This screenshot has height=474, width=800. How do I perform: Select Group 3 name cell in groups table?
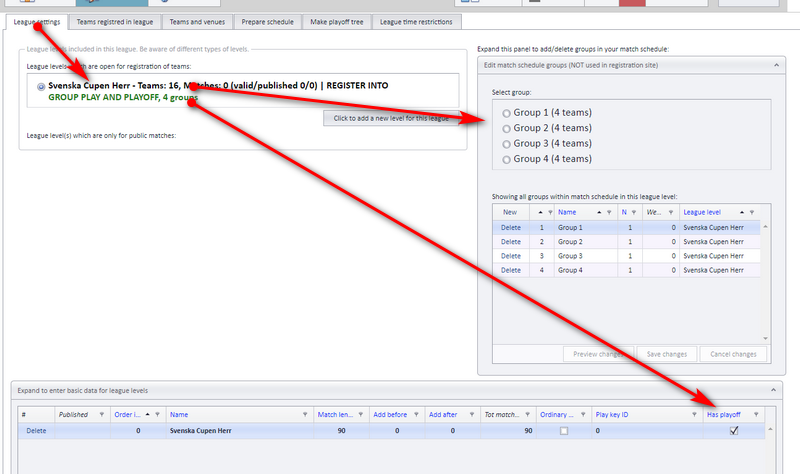(586, 256)
